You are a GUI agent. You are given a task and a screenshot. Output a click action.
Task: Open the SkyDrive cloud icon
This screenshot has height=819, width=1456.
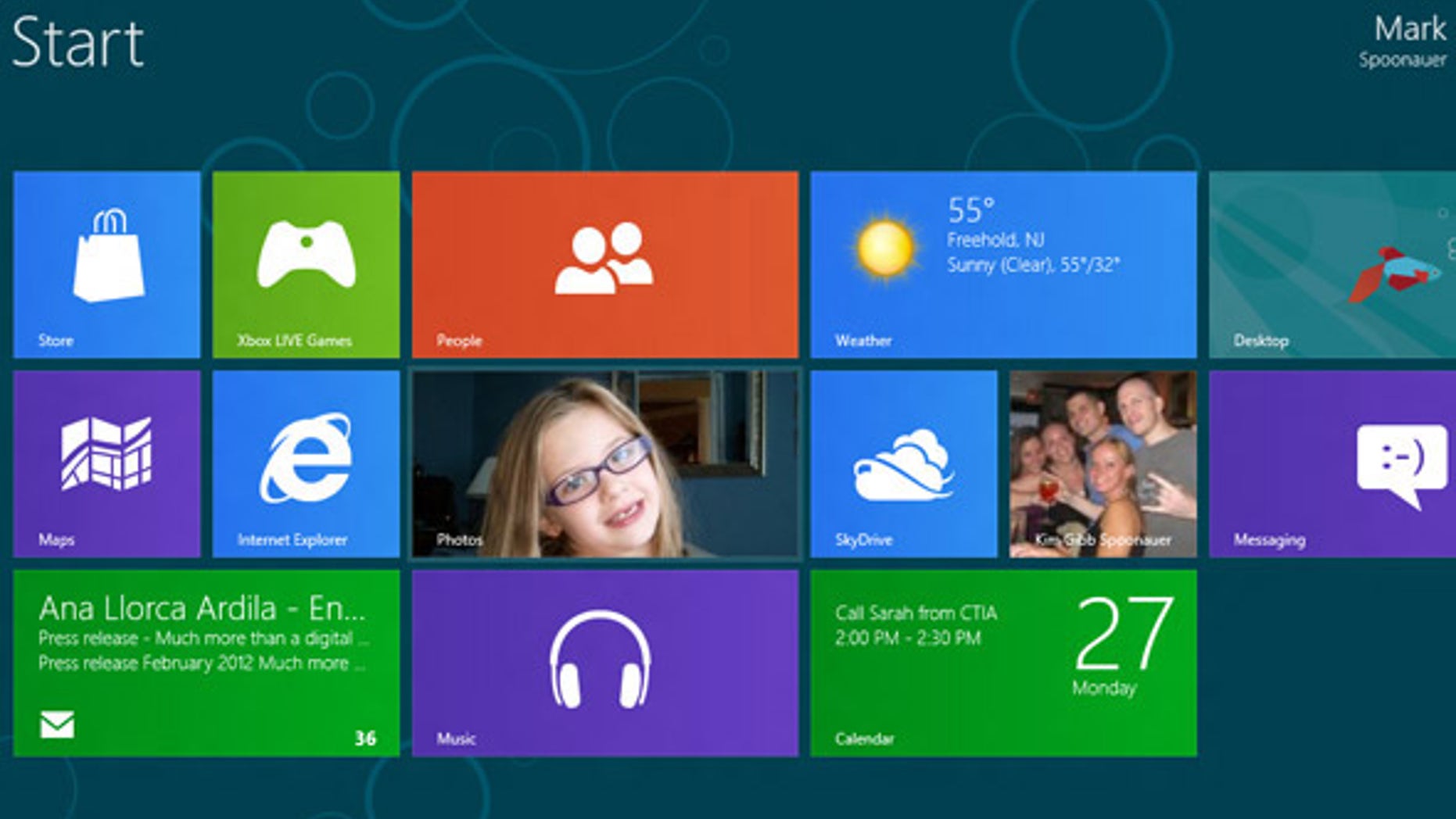[904, 464]
